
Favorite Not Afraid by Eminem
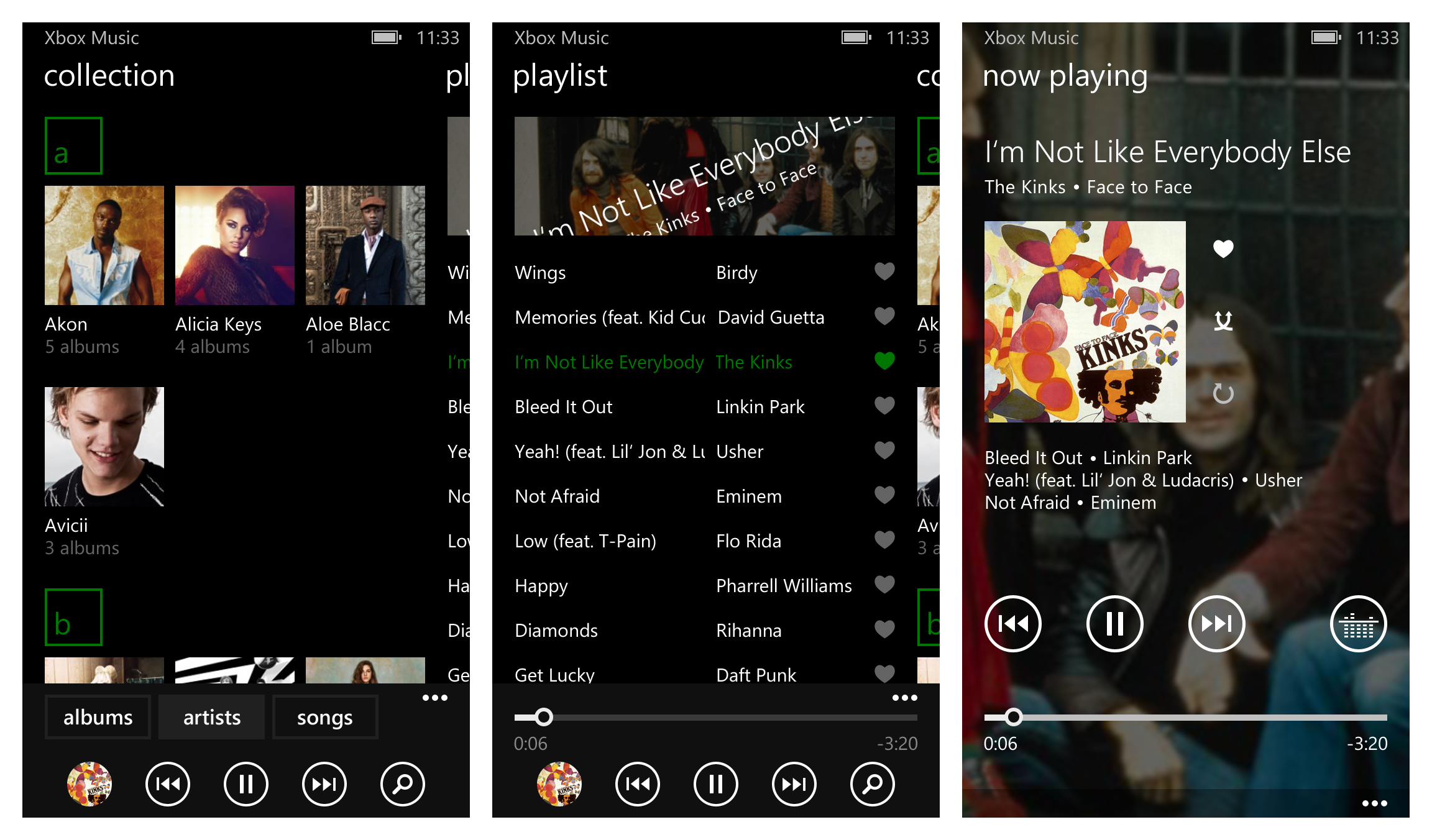(x=884, y=495)
